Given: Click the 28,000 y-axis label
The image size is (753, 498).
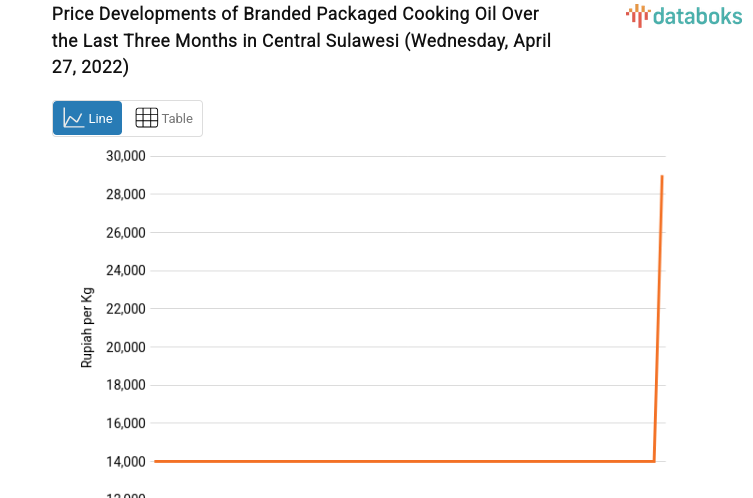Looking at the screenshot, I should (126, 194).
